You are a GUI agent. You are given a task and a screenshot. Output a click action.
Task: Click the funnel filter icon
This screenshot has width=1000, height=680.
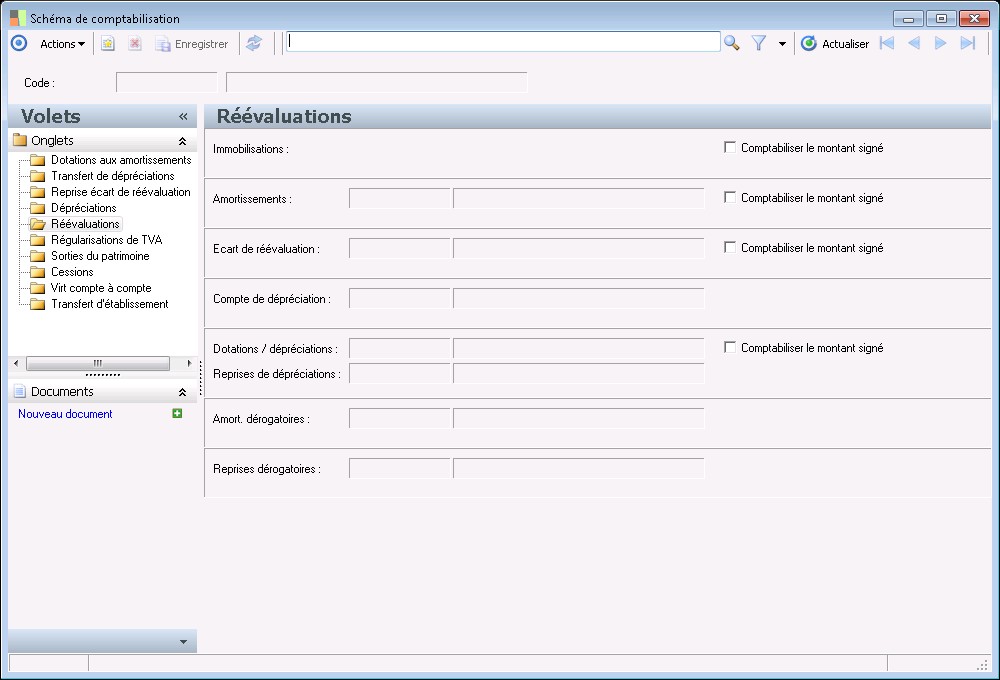pos(758,43)
